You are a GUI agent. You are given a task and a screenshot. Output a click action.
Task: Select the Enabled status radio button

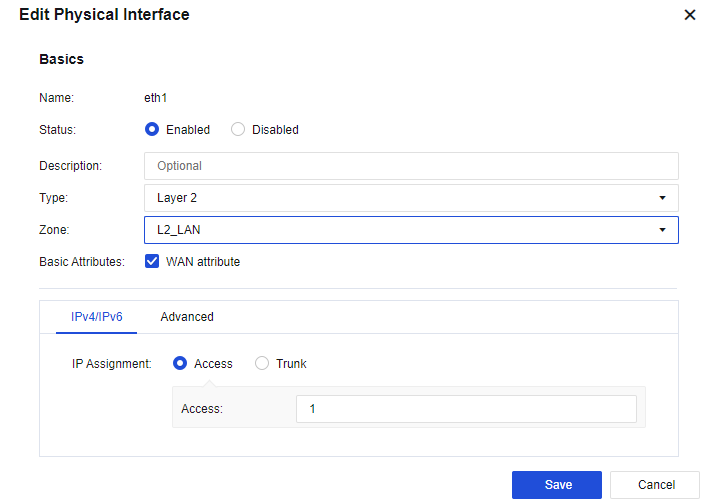tap(153, 129)
